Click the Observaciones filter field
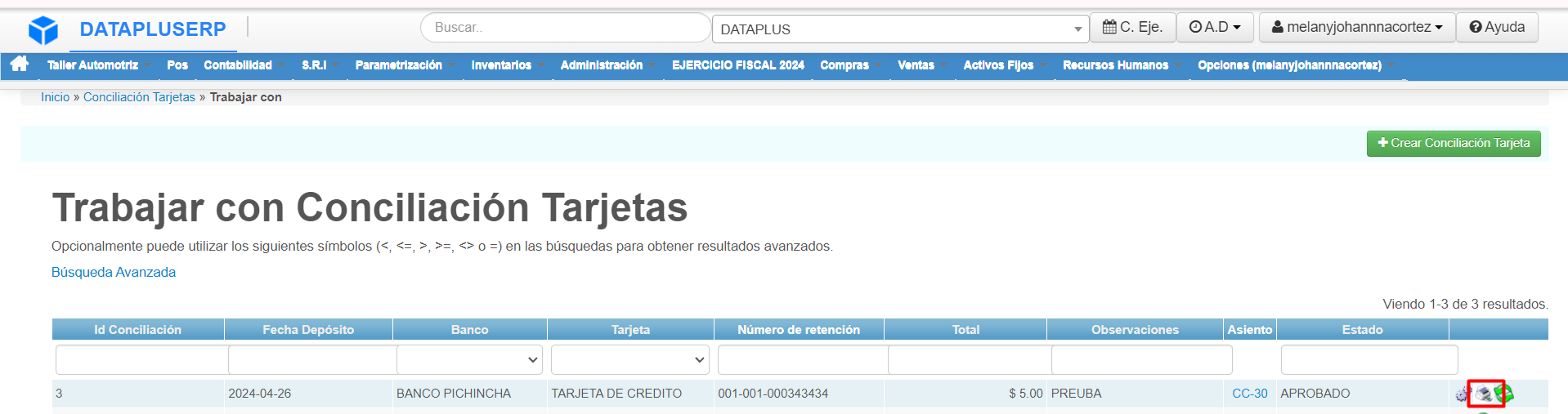Image resolution: width=1568 pixels, height=414 pixels. point(1142,359)
